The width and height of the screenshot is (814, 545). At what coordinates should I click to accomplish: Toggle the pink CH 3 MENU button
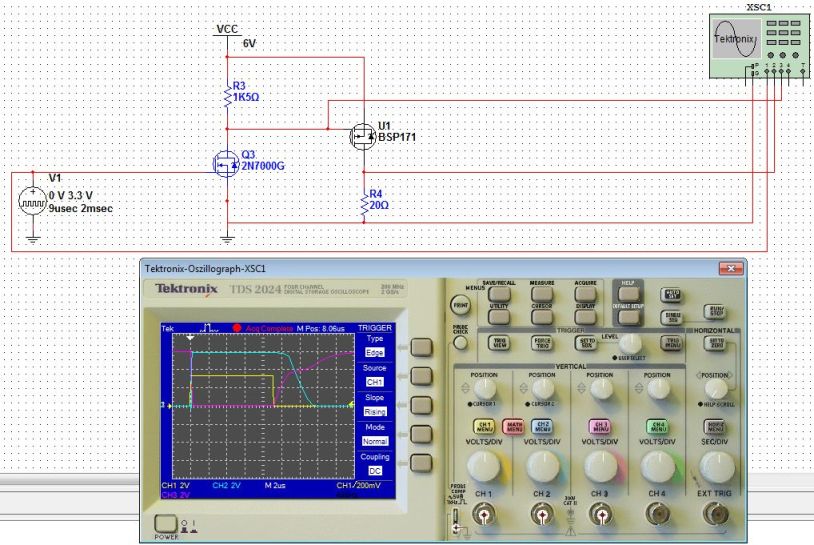(x=600, y=427)
